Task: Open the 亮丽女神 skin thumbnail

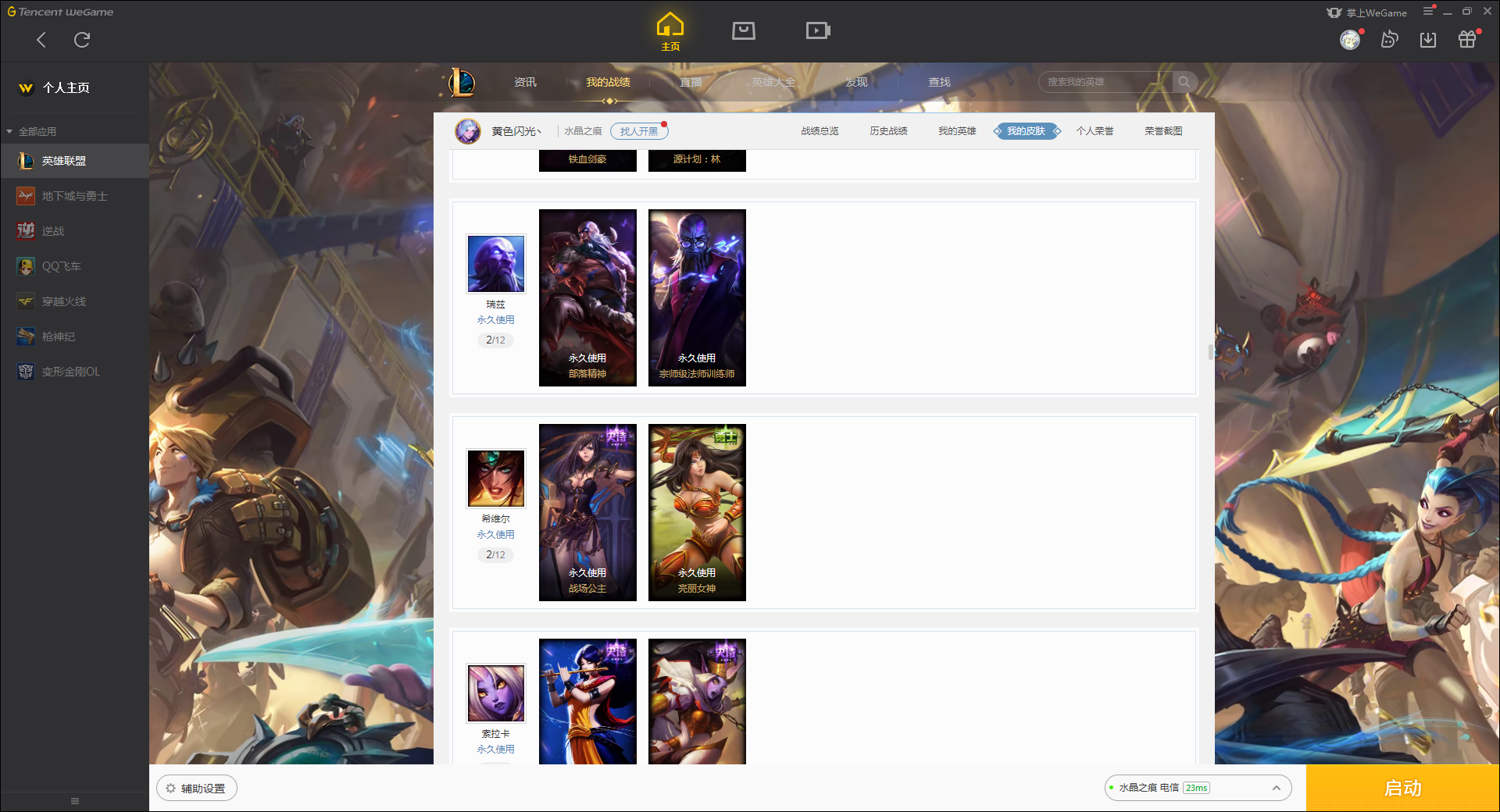Action: pos(697,512)
